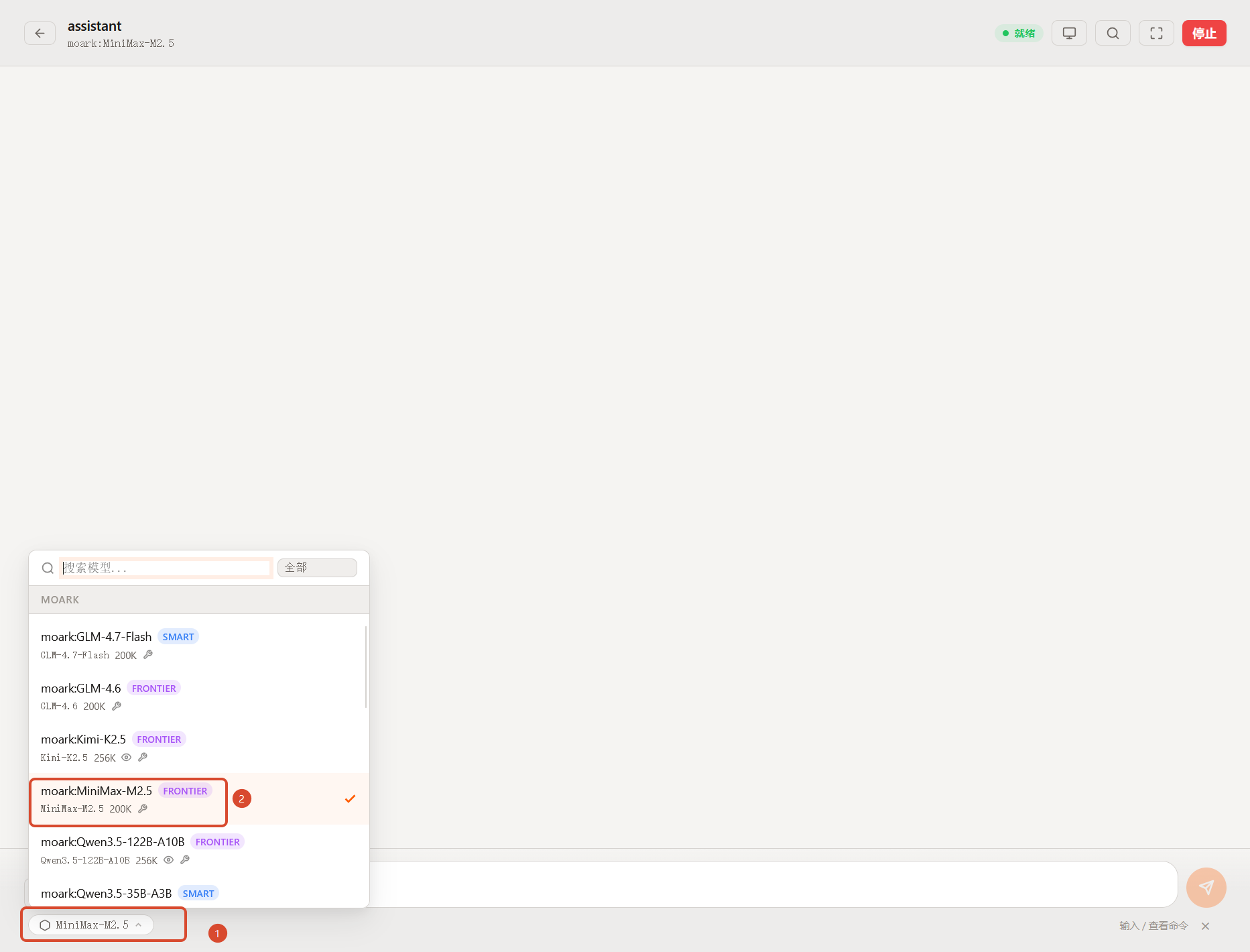Click the "256K" context size for Qwen3.5-122B-A10B

tap(147, 861)
